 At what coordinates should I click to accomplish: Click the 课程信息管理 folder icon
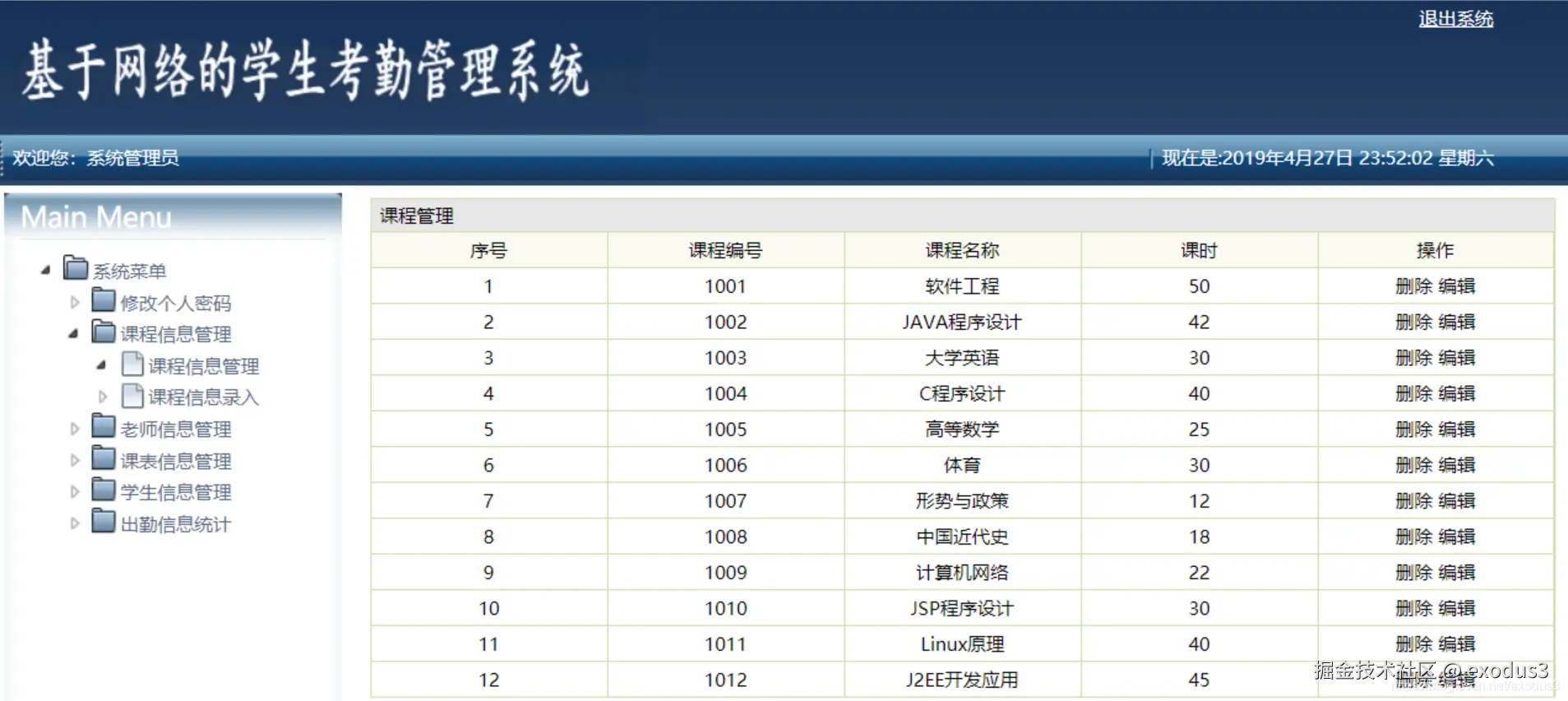tap(104, 332)
